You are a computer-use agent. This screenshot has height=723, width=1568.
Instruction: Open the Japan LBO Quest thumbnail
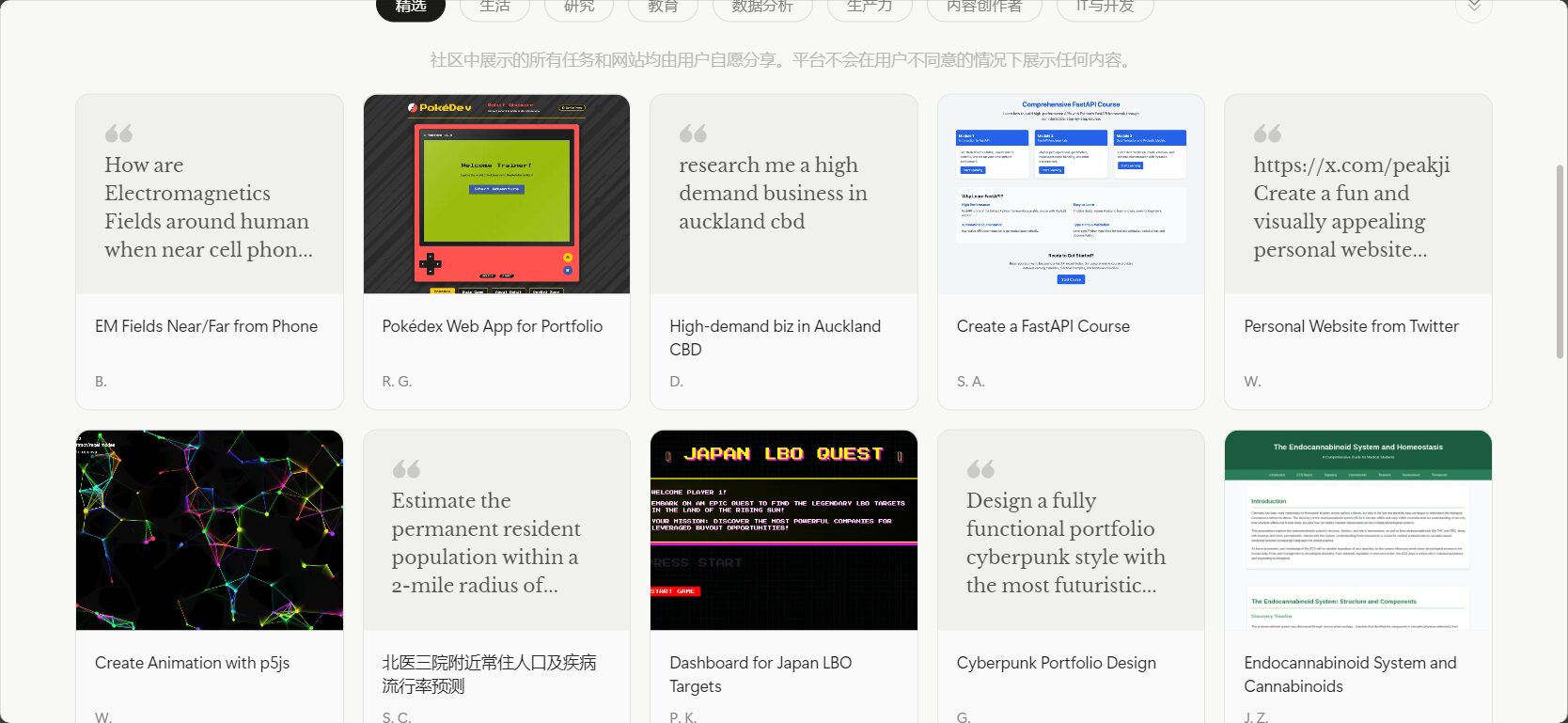784,530
